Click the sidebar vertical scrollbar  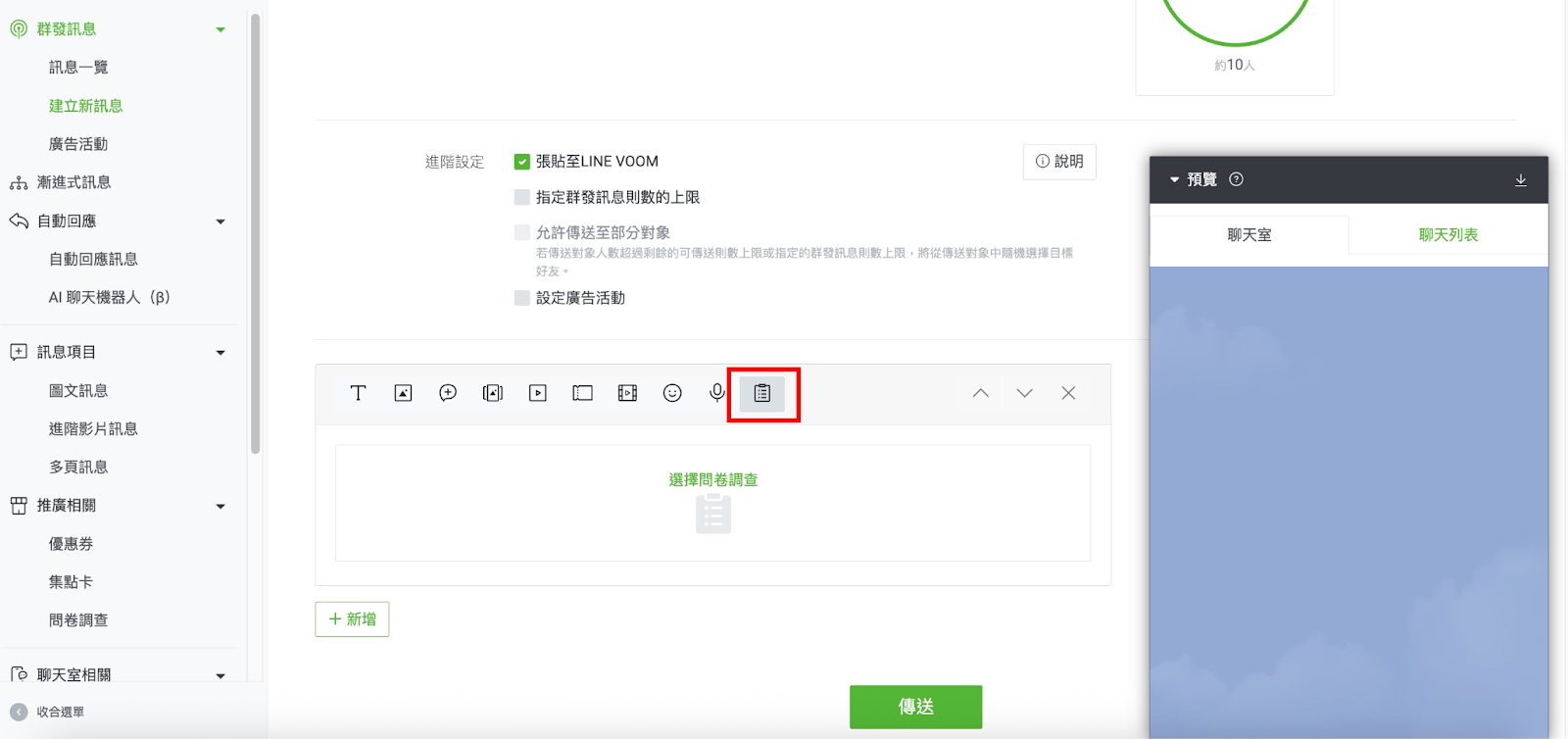tap(256, 235)
